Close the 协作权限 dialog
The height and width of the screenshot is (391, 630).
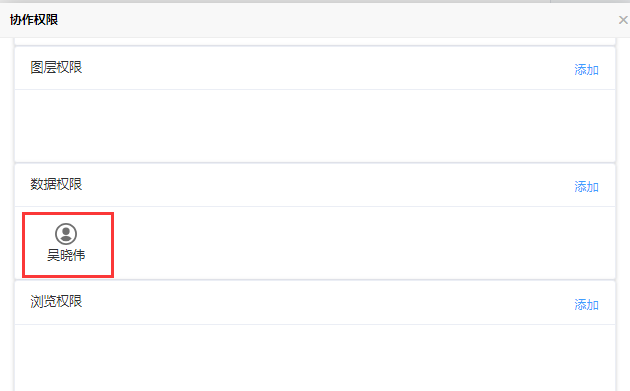[x=623, y=20]
